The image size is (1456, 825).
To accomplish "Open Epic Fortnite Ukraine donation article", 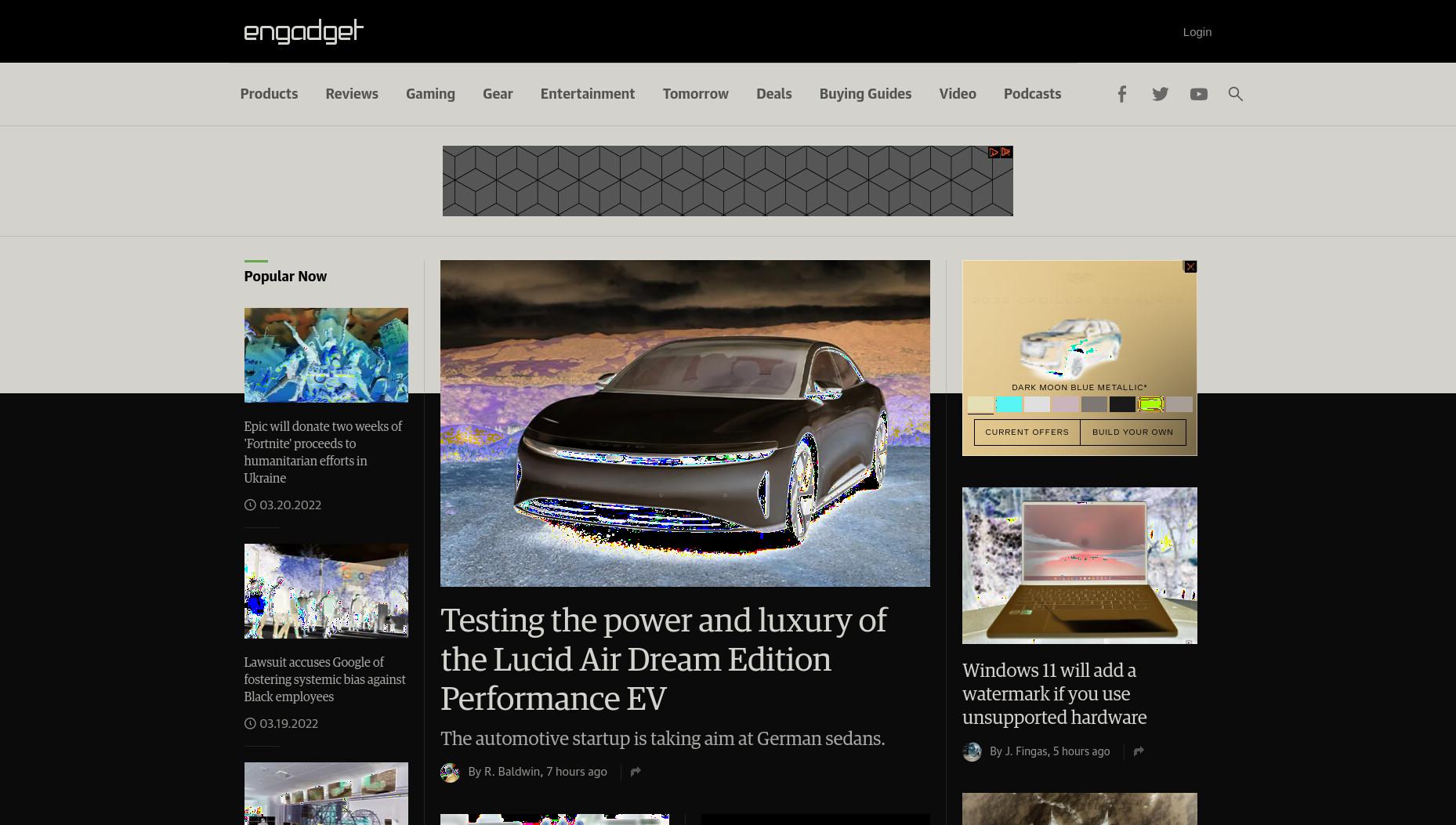I will 323,452.
